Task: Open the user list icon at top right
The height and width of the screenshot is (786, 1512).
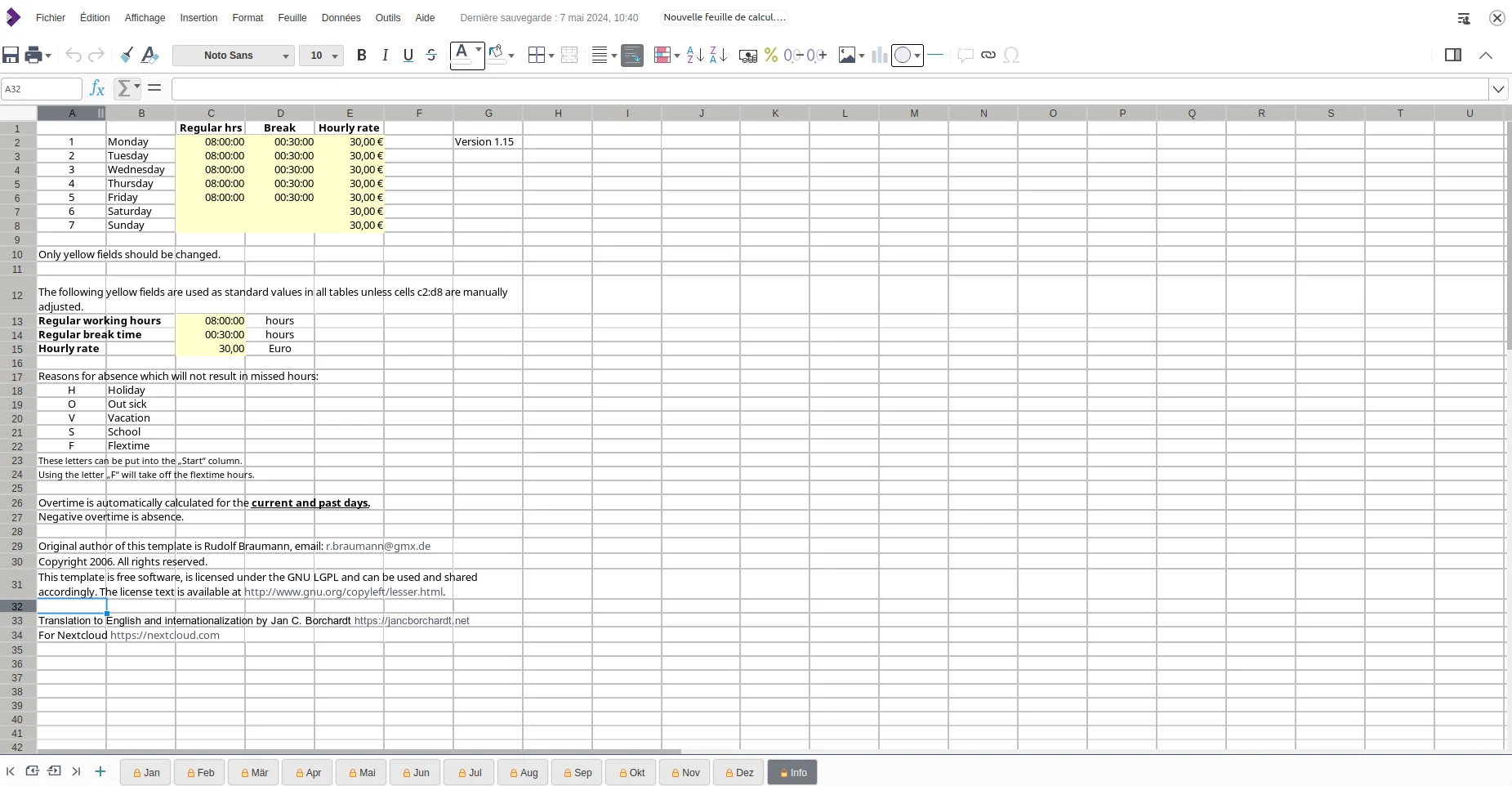Action: click(1464, 18)
